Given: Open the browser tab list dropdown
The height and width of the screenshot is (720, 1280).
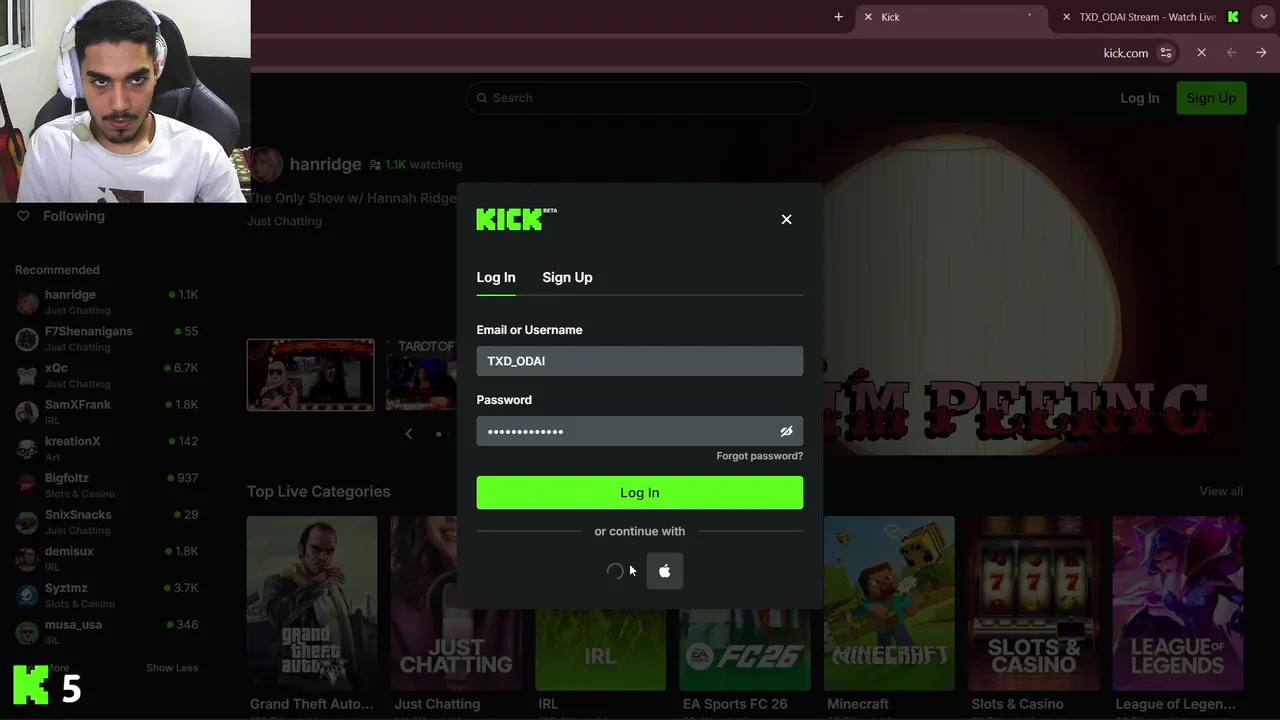Looking at the screenshot, I should tap(1264, 17).
